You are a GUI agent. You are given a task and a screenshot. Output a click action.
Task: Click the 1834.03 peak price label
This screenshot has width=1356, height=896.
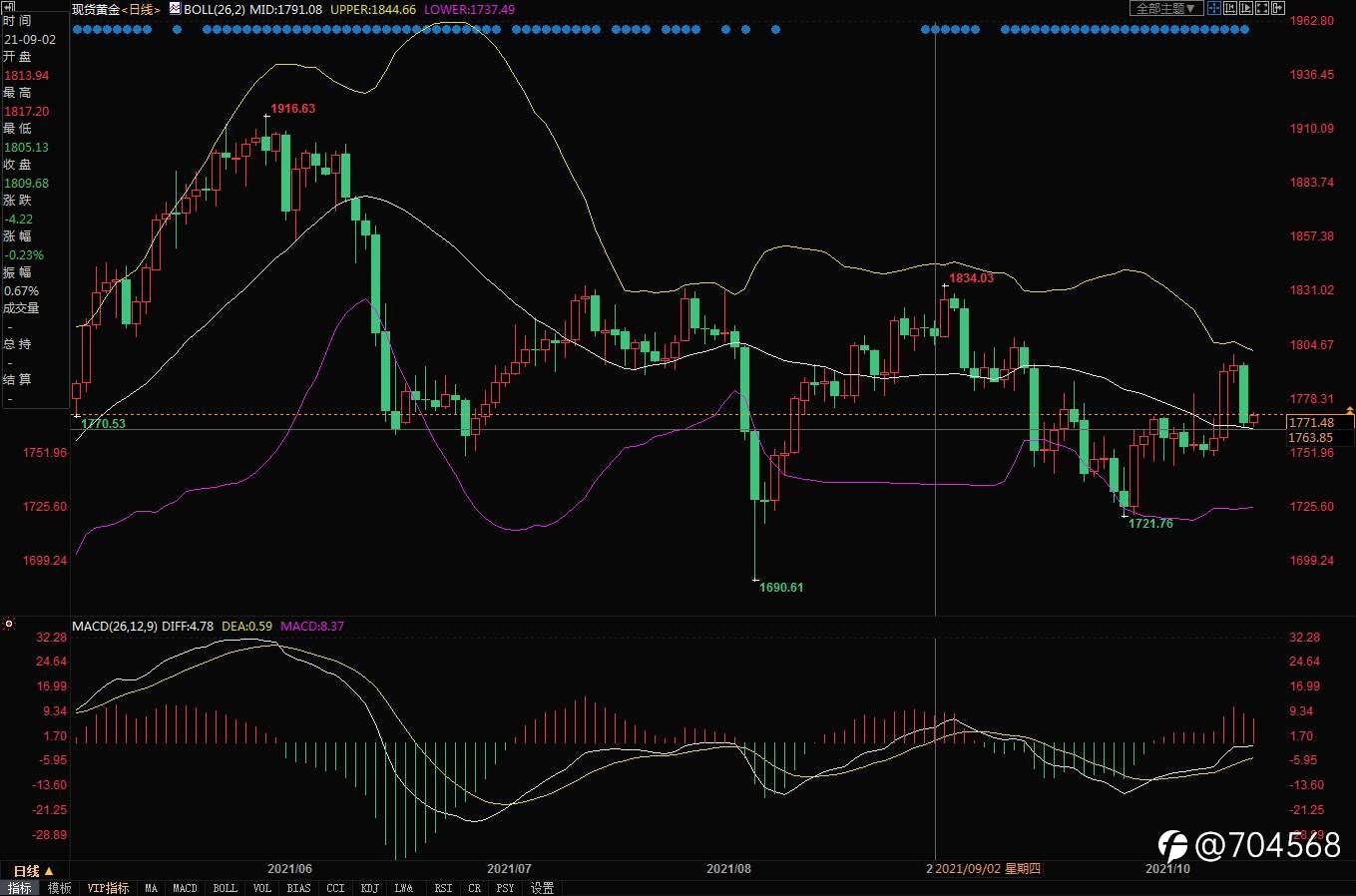pos(971,278)
